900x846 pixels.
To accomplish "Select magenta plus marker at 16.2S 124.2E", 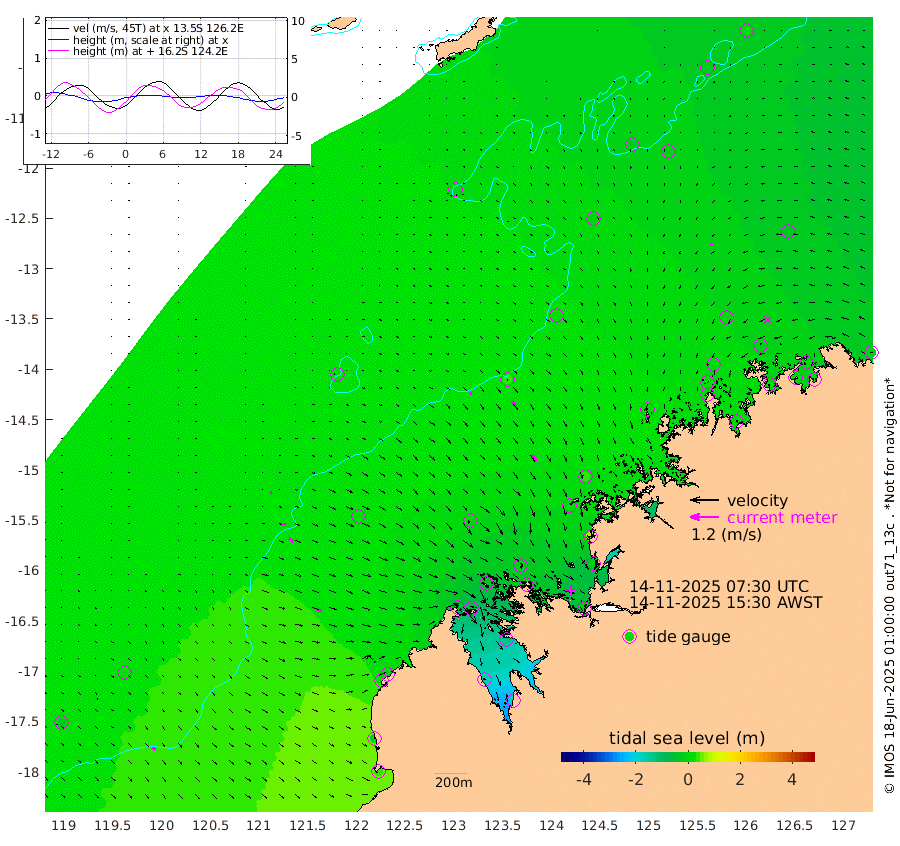I will pyautogui.click(x=570, y=590).
